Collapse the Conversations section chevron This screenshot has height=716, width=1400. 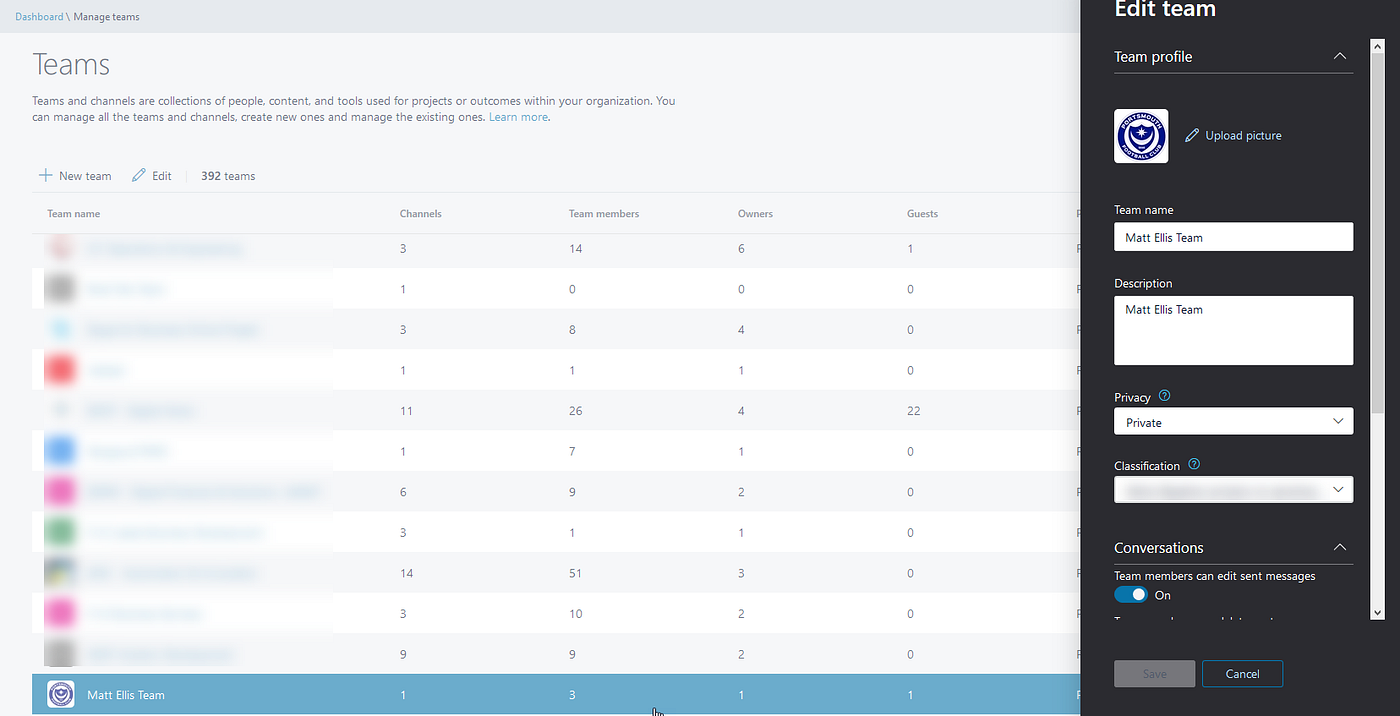tap(1340, 548)
